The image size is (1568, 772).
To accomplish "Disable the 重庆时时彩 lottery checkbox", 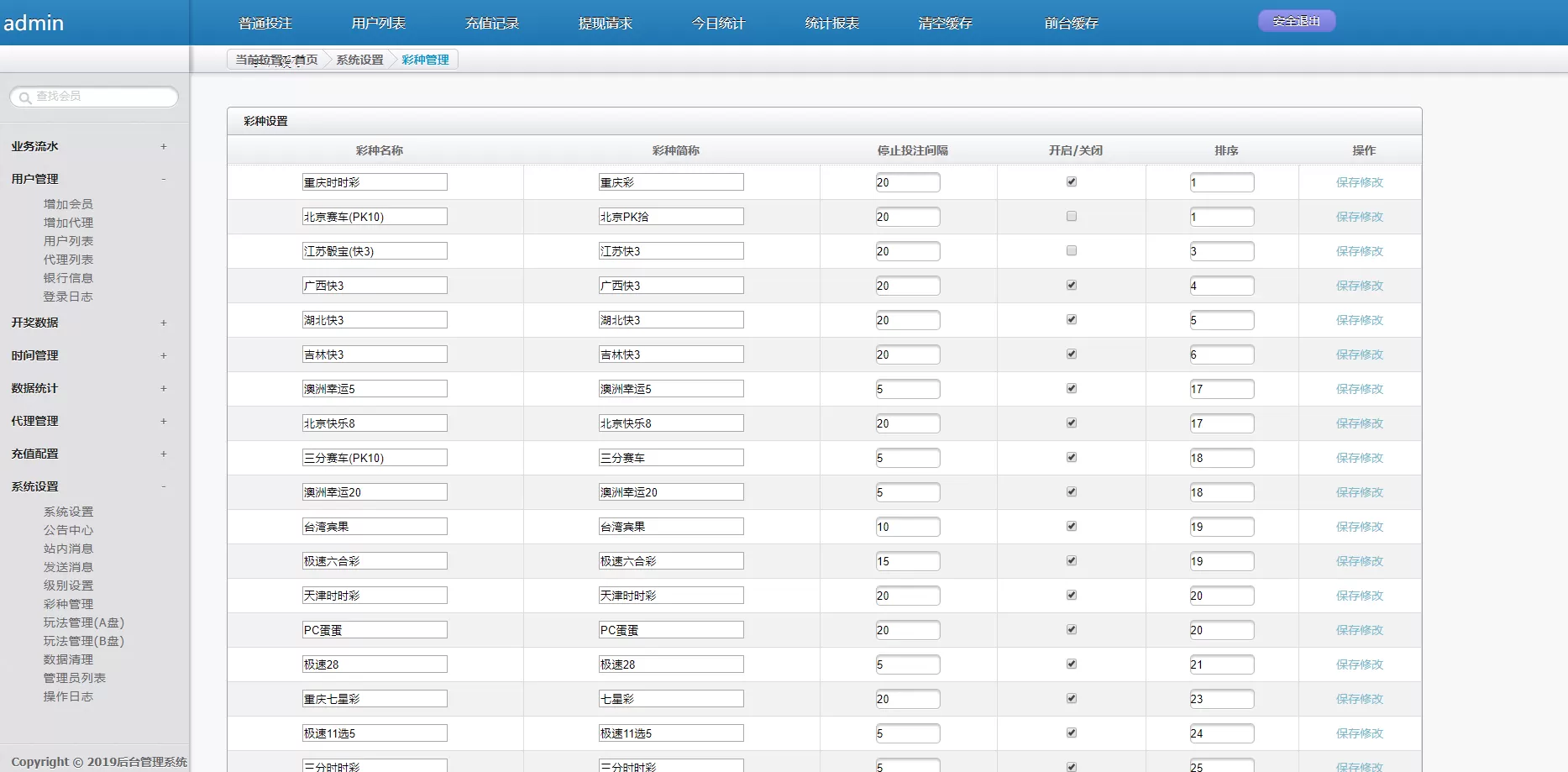I will pyautogui.click(x=1072, y=181).
